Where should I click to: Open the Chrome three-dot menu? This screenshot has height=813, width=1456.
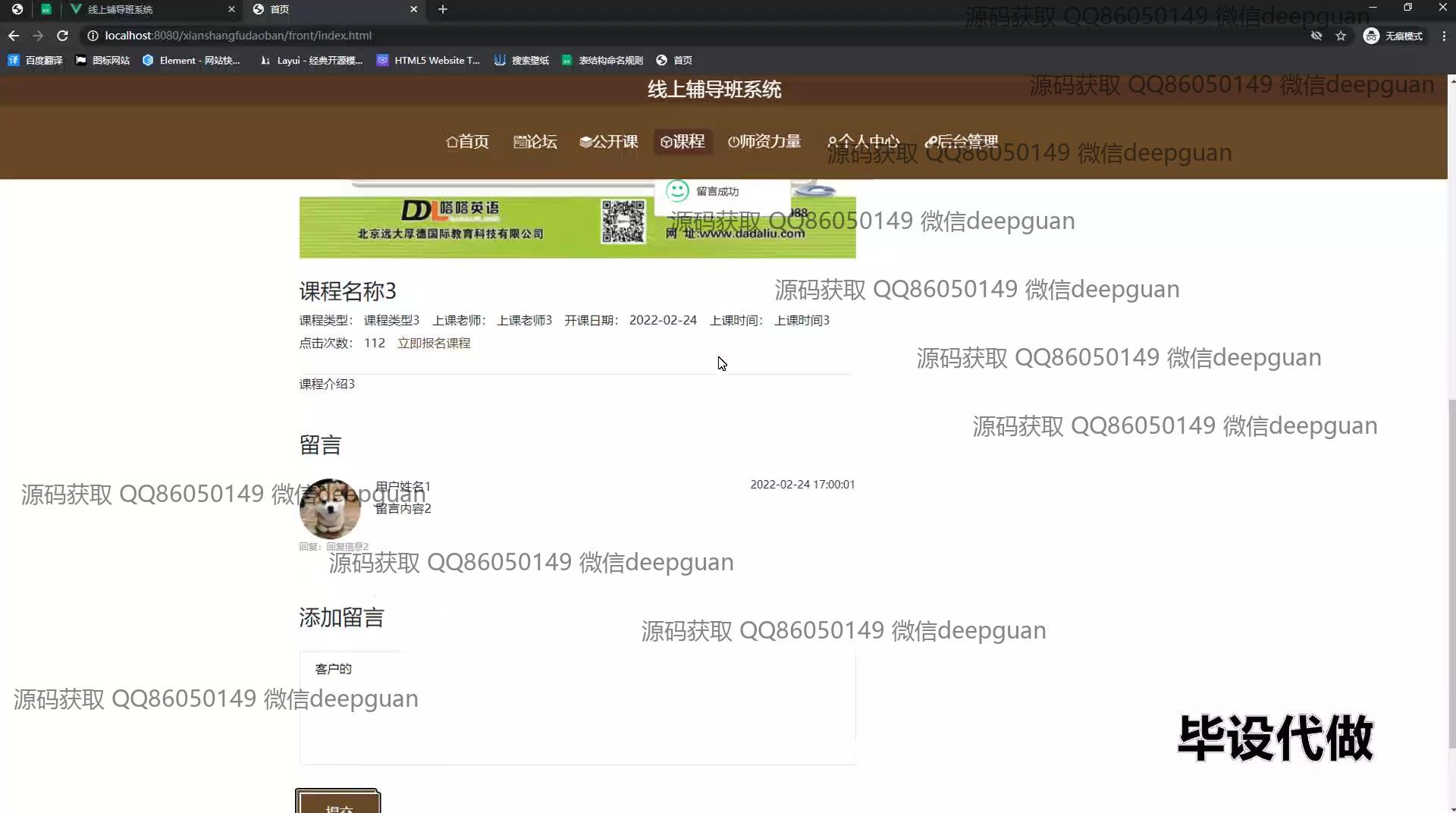(1444, 36)
